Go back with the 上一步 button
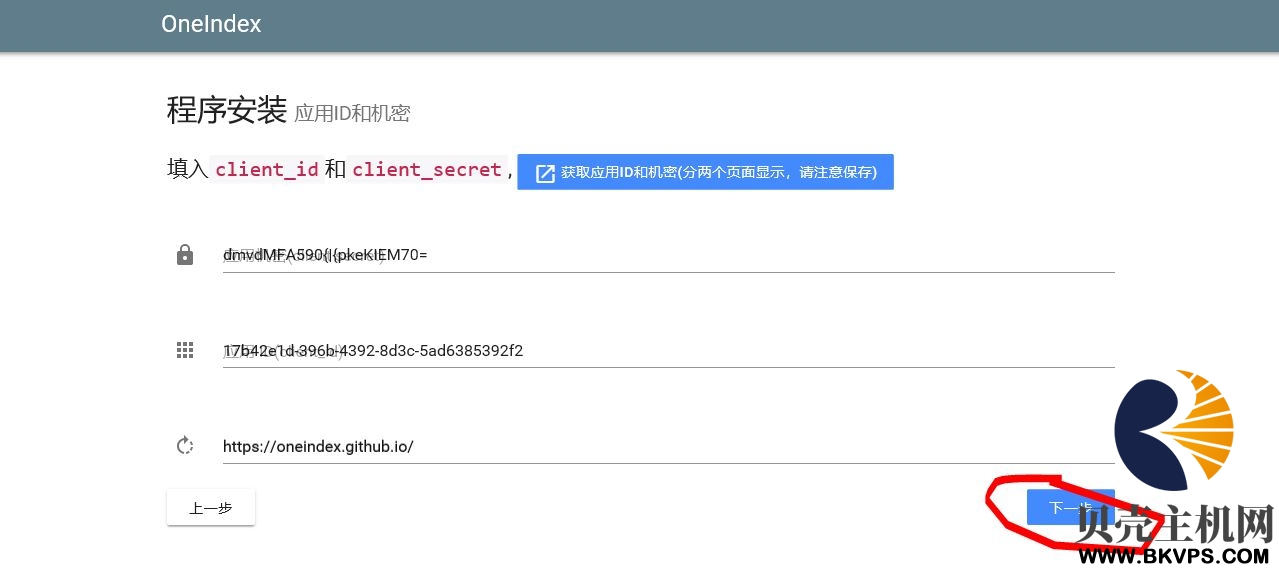Image resolution: width=1279 pixels, height=574 pixels. click(211, 508)
